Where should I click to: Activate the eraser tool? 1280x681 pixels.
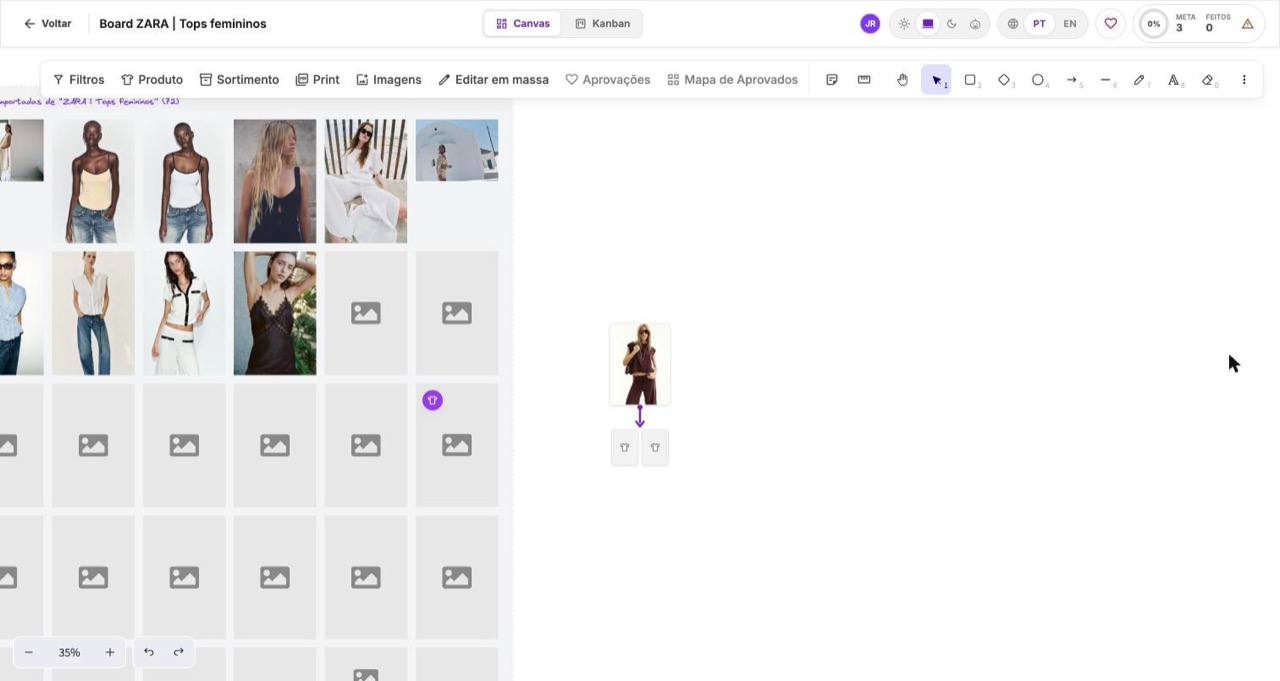[x=1208, y=80]
